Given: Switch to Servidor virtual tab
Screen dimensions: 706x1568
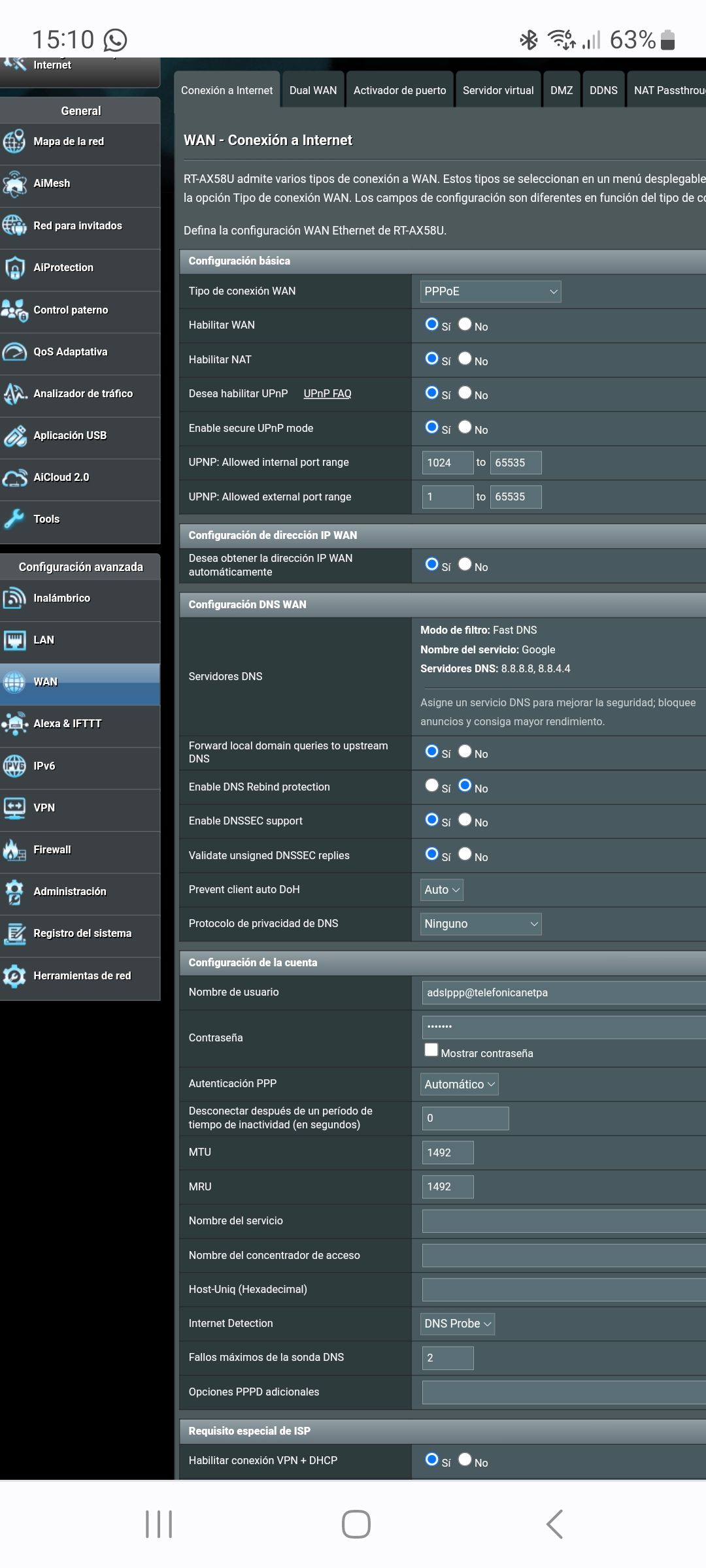Looking at the screenshot, I should [x=498, y=90].
